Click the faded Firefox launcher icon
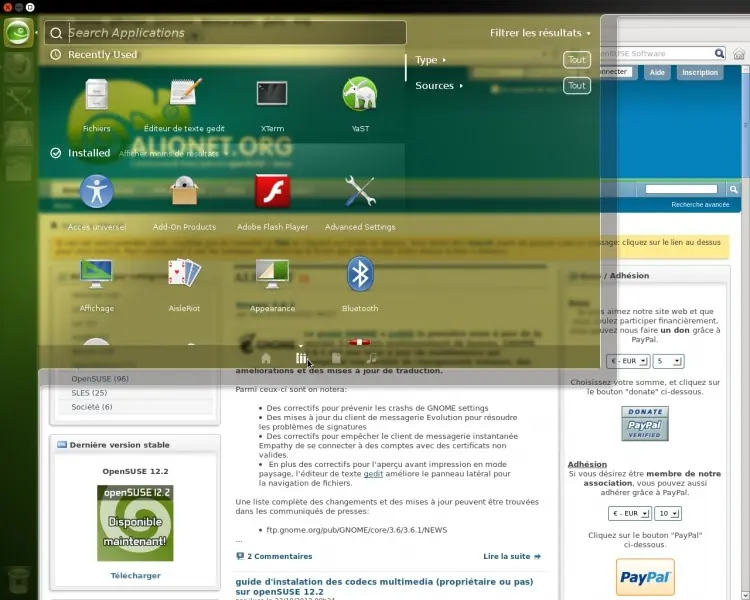The image size is (750, 600). click(x=18, y=67)
